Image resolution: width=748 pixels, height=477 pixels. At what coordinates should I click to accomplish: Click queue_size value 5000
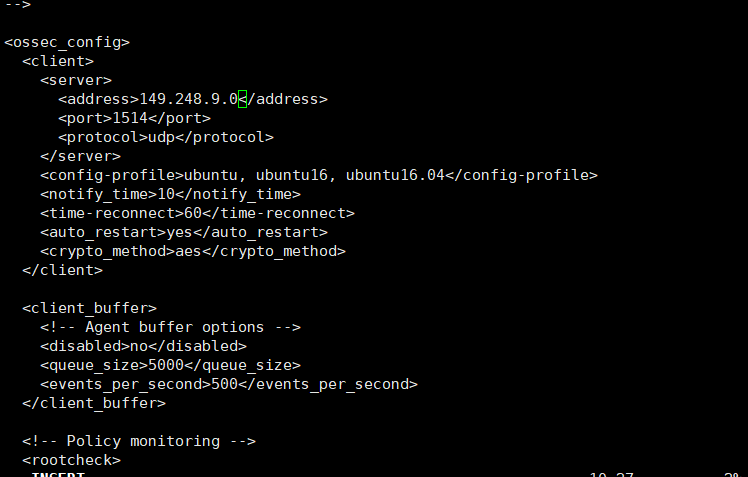point(166,365)
